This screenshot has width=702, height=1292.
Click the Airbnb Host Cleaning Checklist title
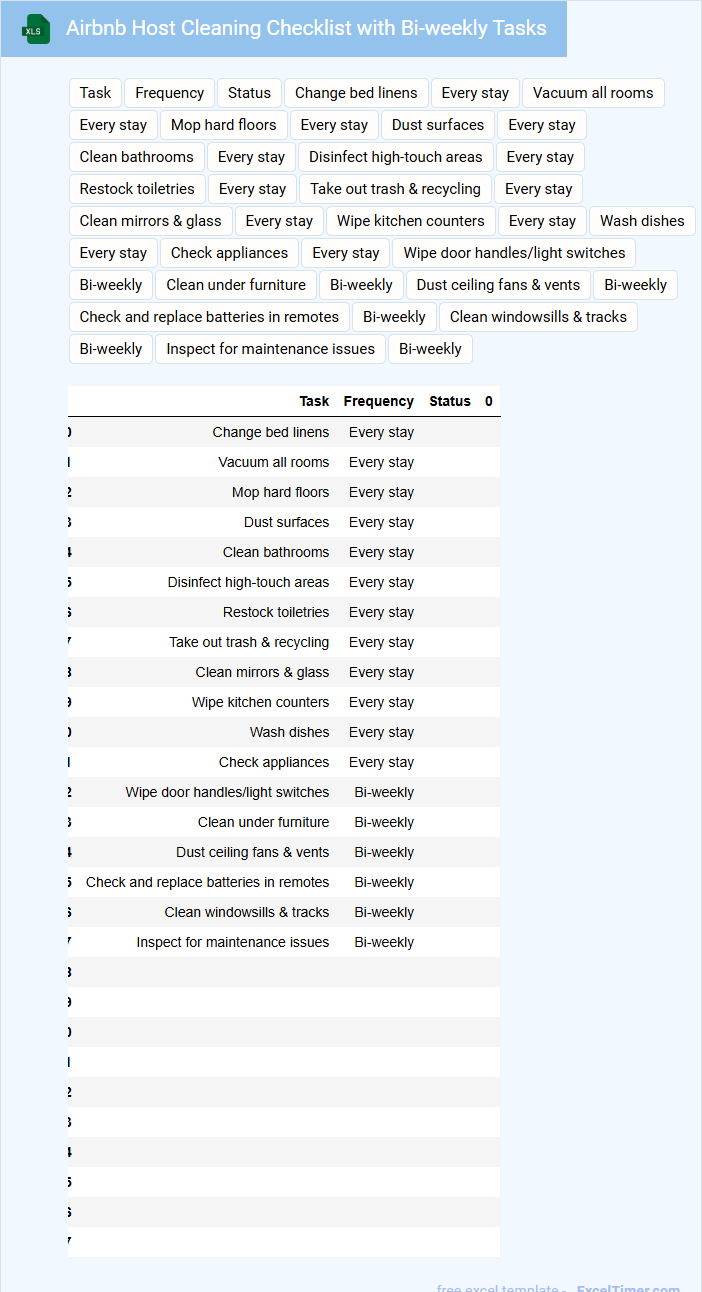[306, 28]
